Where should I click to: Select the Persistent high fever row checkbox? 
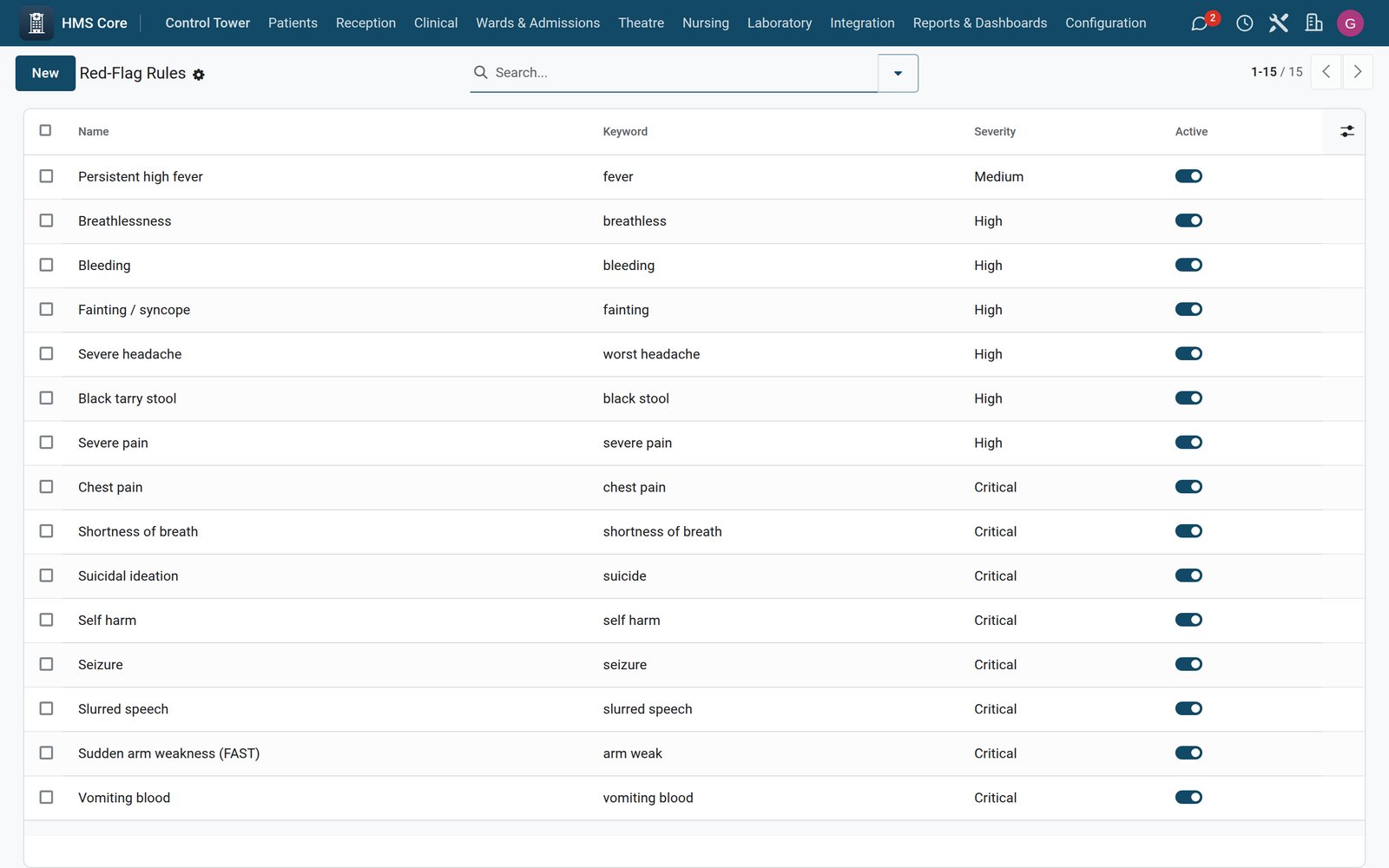[x=46, y=176]
